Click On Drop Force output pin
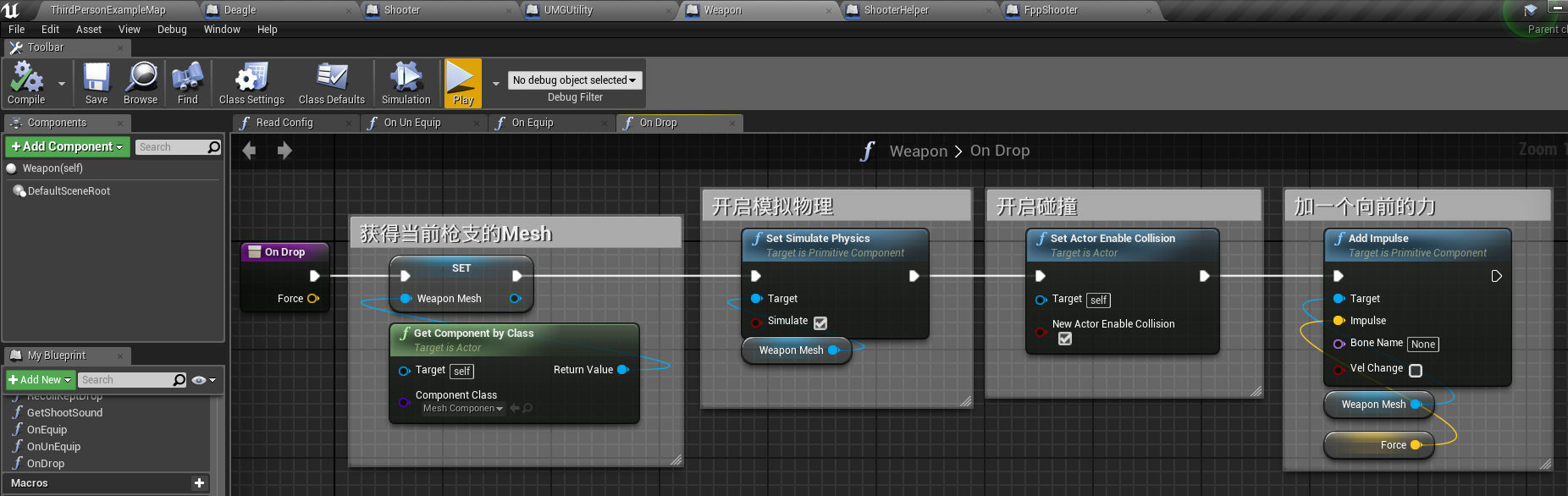1568x496 pixels. tap(313, 299)
